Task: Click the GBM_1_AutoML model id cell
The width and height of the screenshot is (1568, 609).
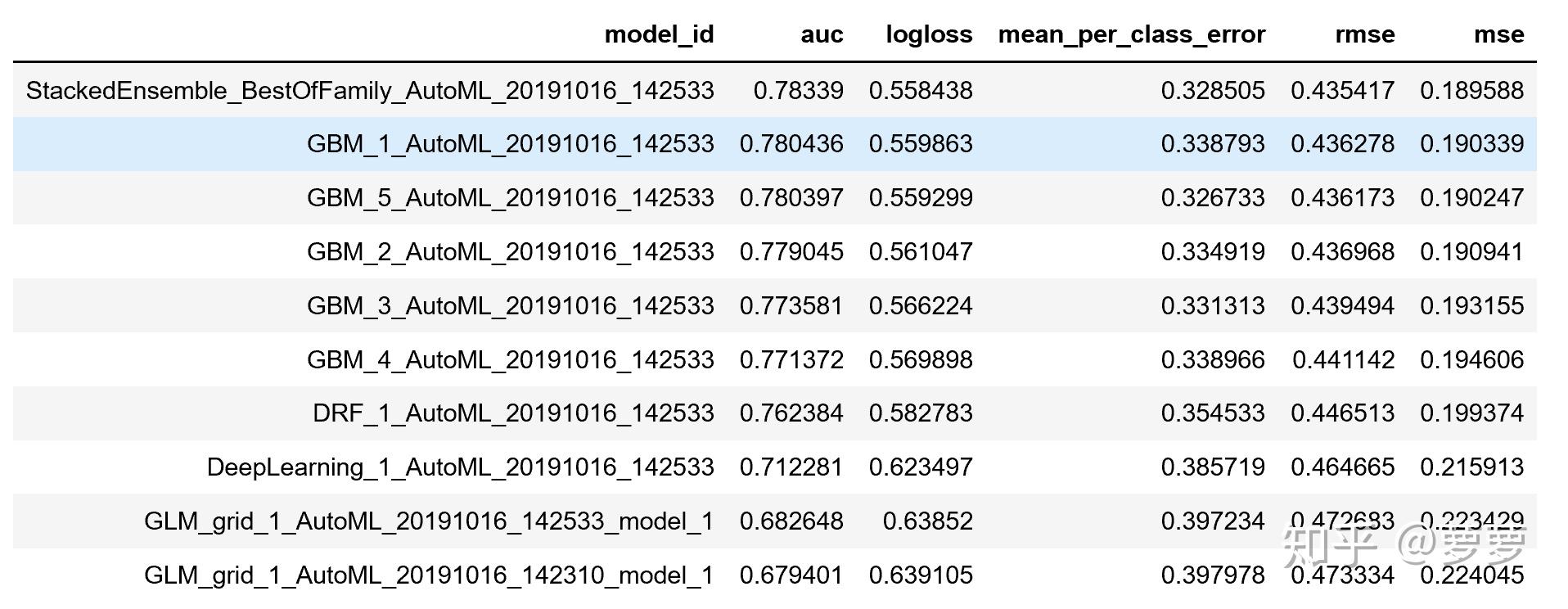Action: point(510,144)
